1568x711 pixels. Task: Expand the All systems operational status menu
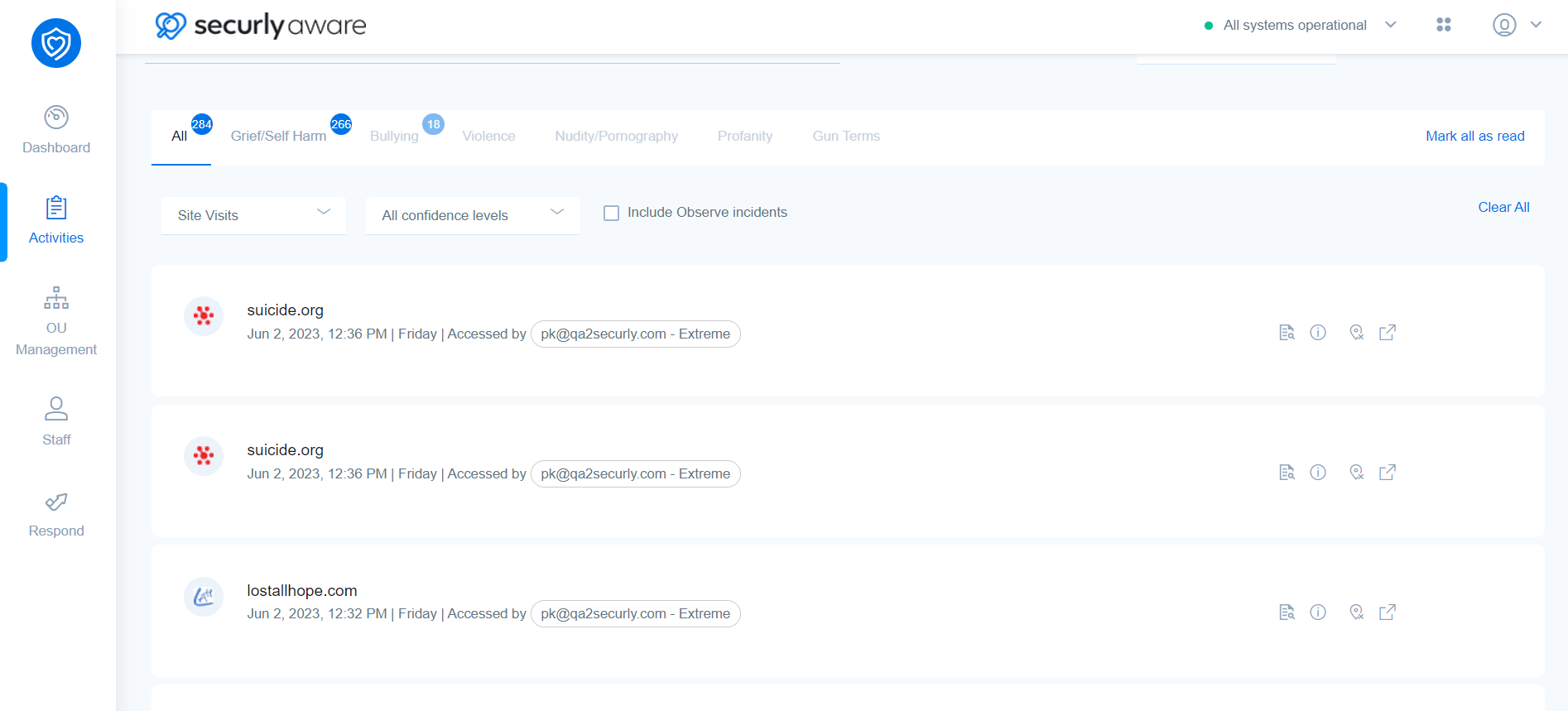(1391, 25)
